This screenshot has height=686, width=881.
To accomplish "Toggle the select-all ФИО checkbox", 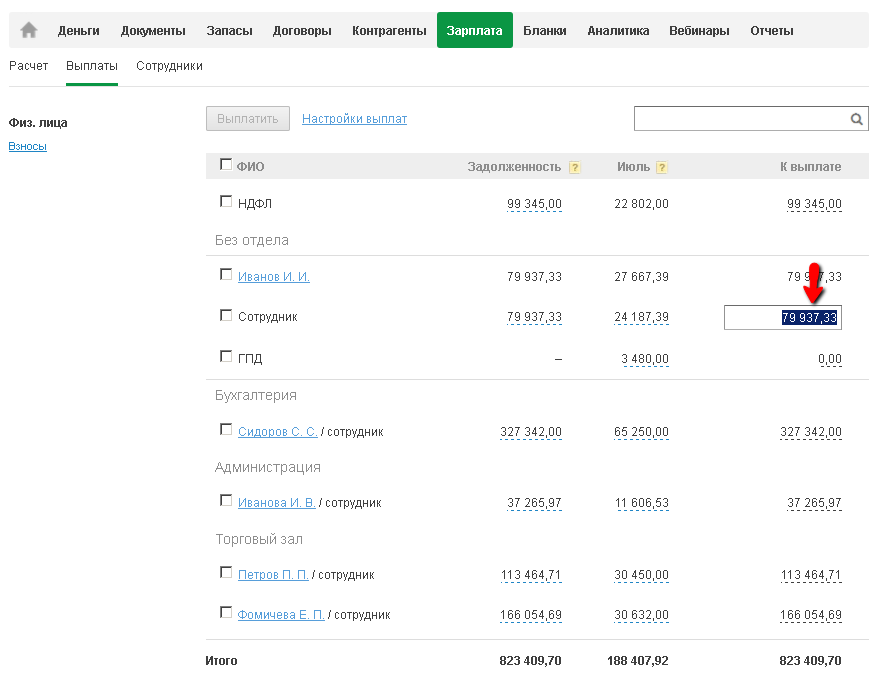I will (x=225, y=165).
